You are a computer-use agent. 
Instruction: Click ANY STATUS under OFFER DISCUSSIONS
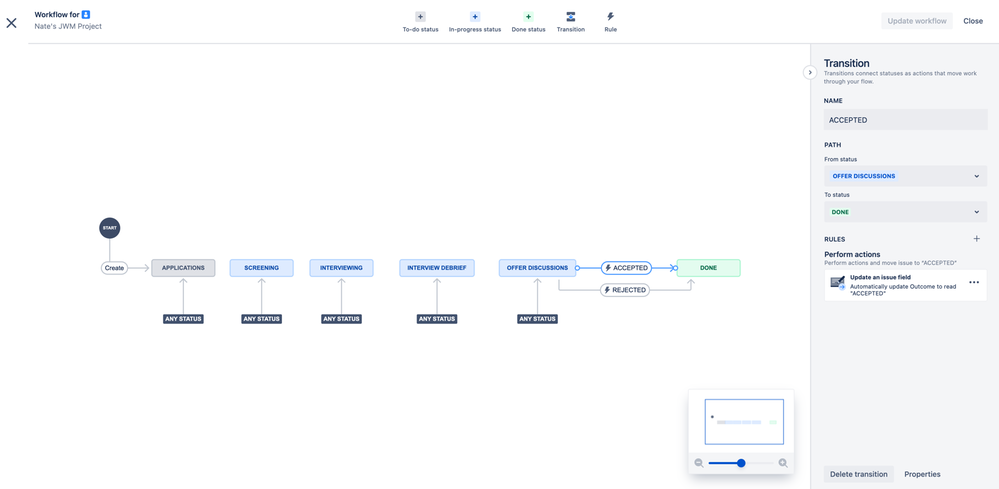(x=537, y=319)
